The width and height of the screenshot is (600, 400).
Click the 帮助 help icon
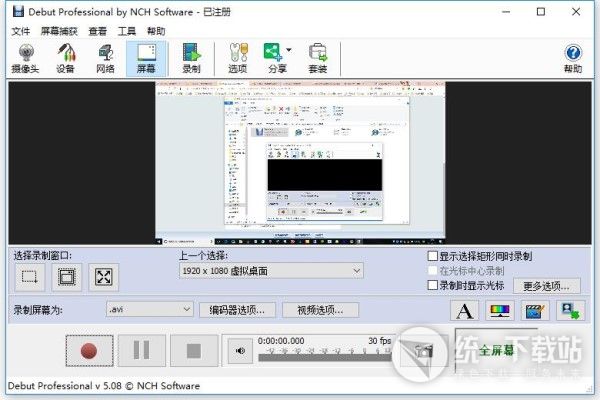tap(573, 58)
